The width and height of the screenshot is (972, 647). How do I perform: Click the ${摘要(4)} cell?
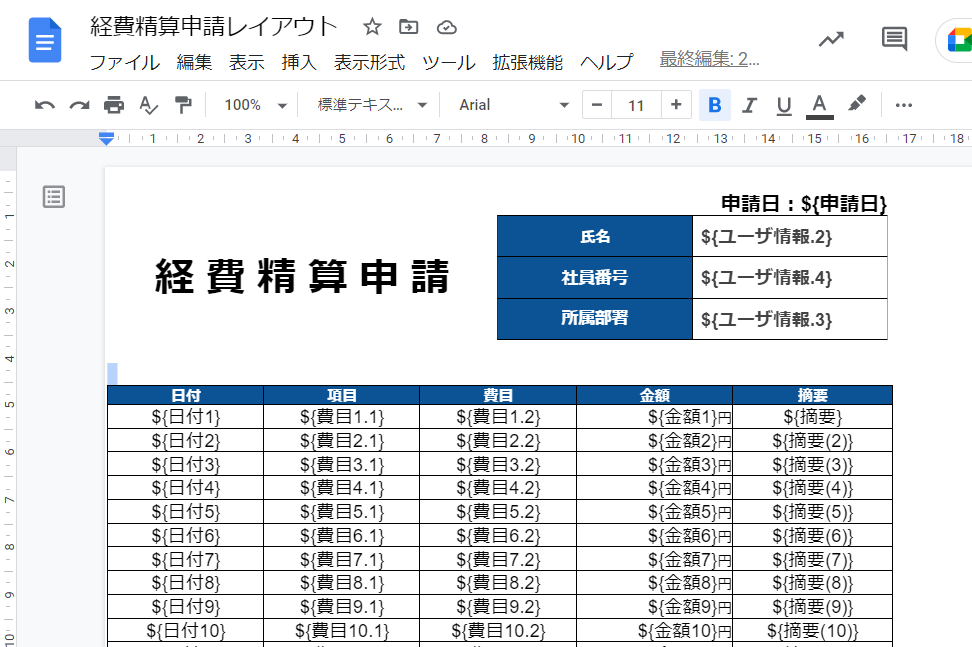[x=813, y=488]
